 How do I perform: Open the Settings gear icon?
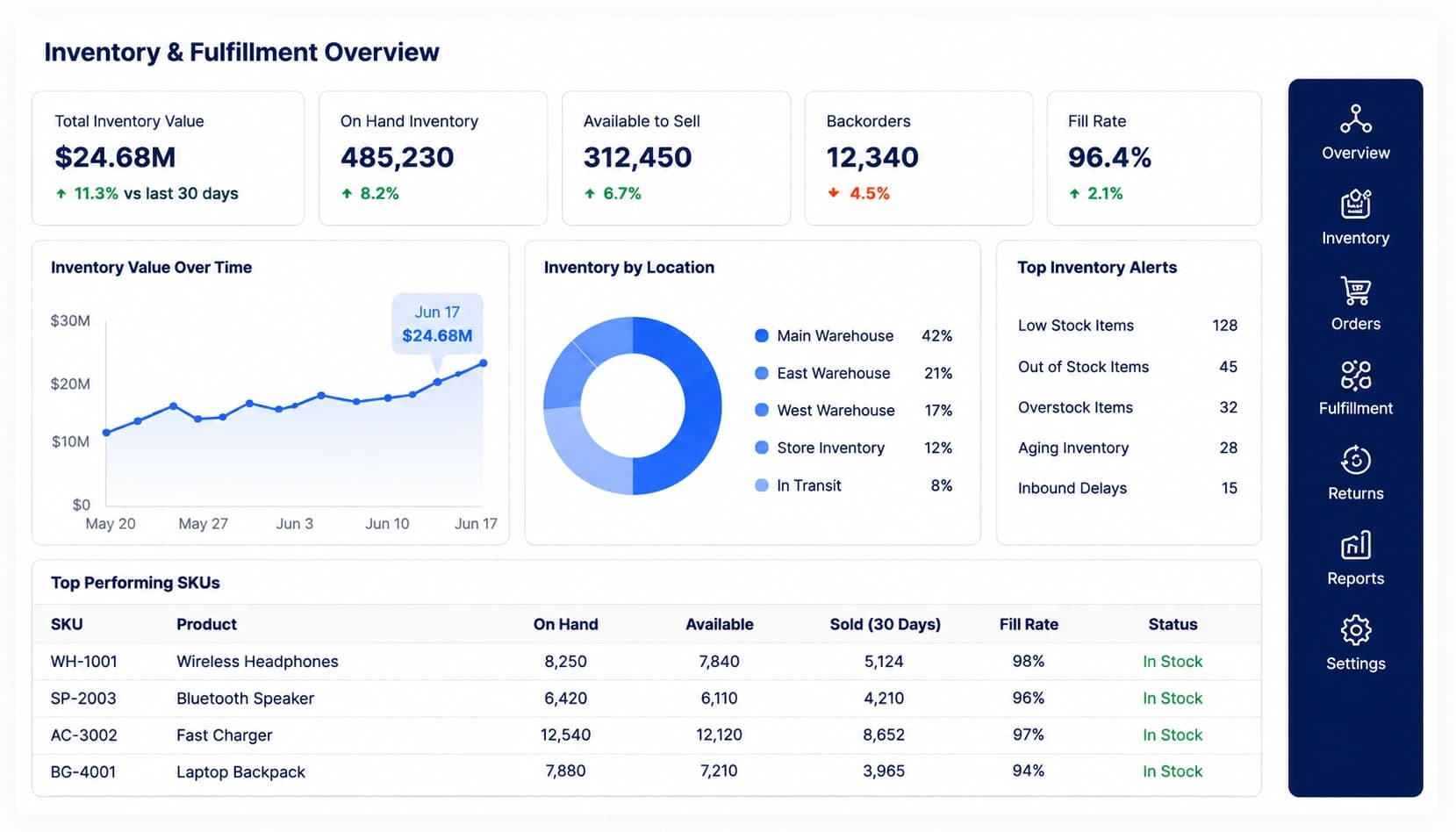pos(1355,630)
